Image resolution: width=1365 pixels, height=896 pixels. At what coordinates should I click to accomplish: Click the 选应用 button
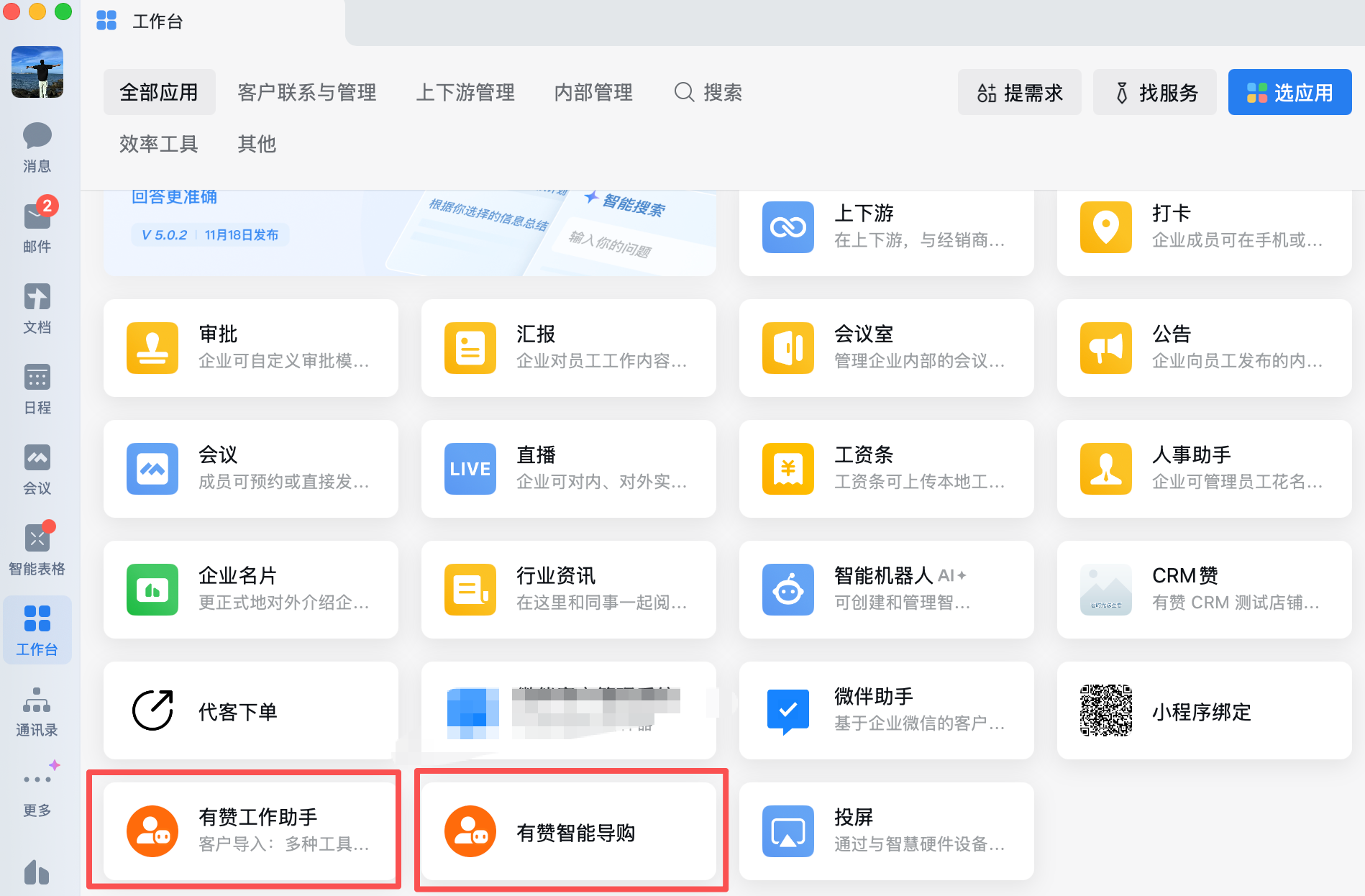click(1289, 92)
